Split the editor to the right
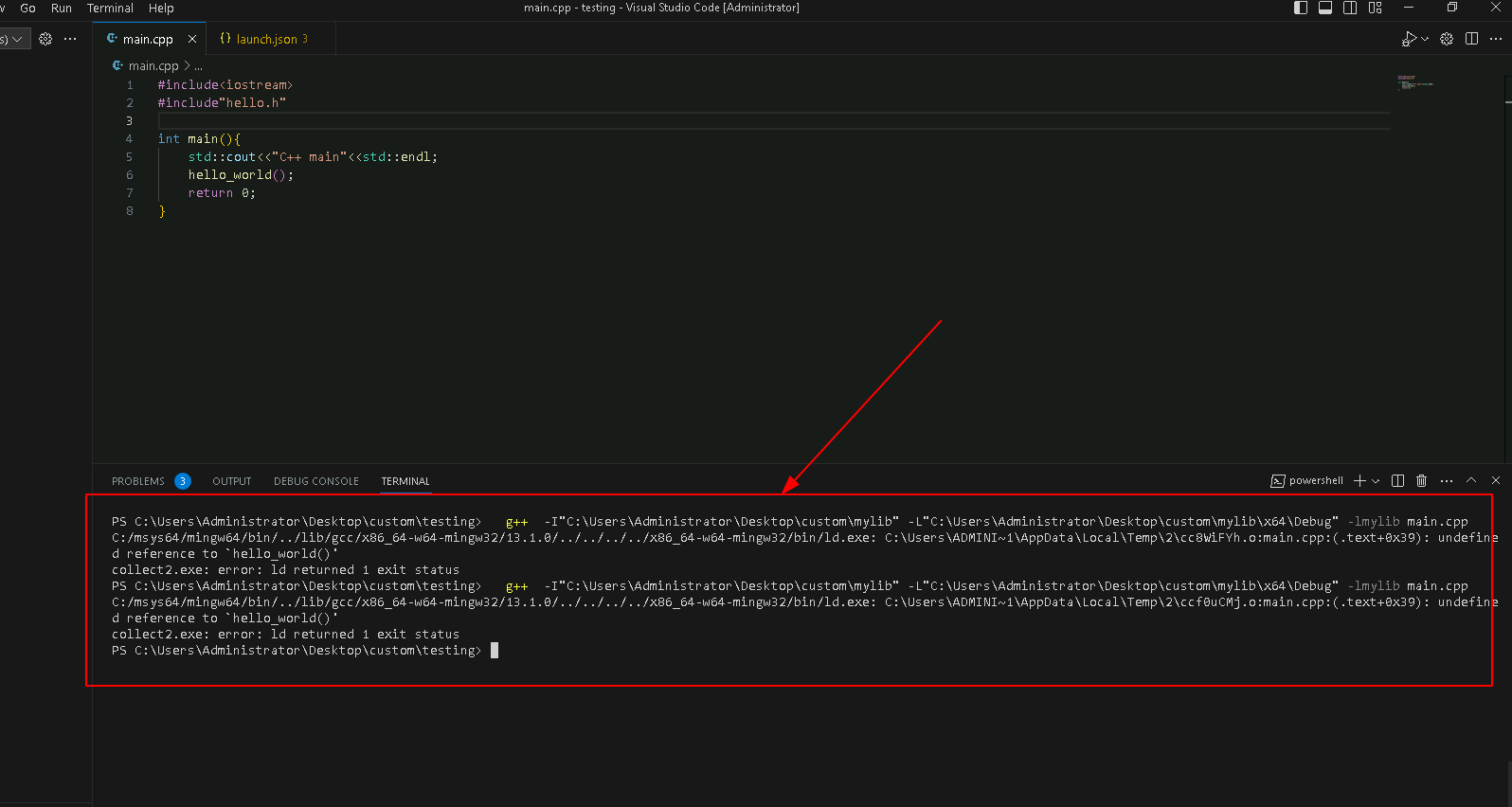1512x807 pixels. pos(1471,39)
